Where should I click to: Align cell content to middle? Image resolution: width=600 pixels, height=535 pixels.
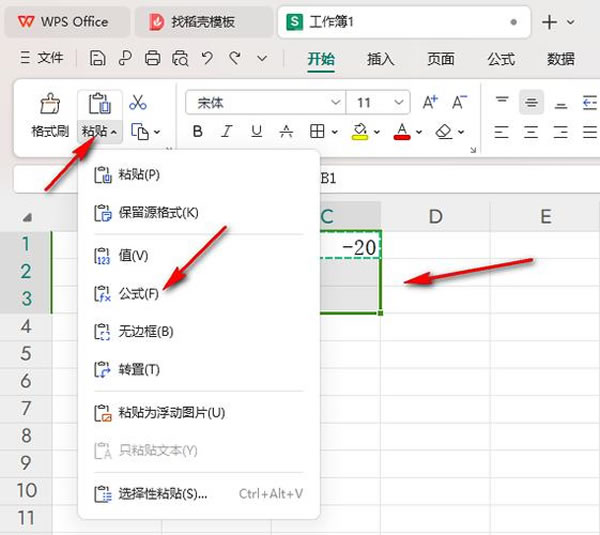(531, 102)
